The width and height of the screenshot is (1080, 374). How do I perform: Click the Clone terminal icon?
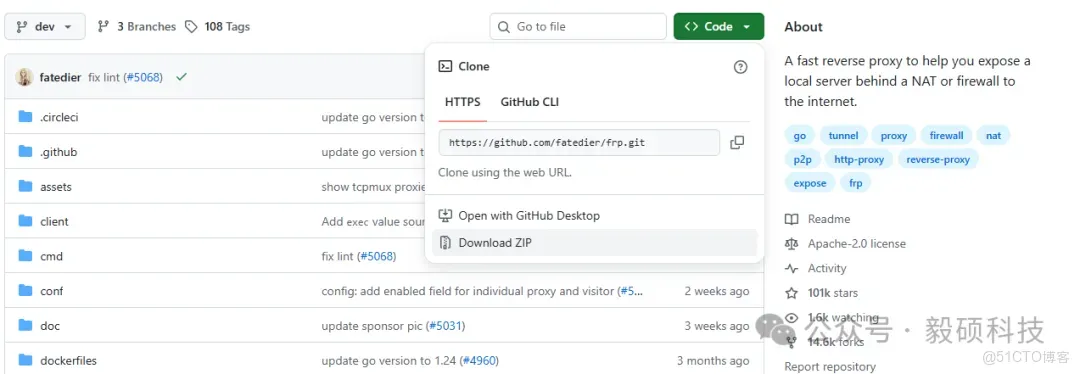point(445,67)
